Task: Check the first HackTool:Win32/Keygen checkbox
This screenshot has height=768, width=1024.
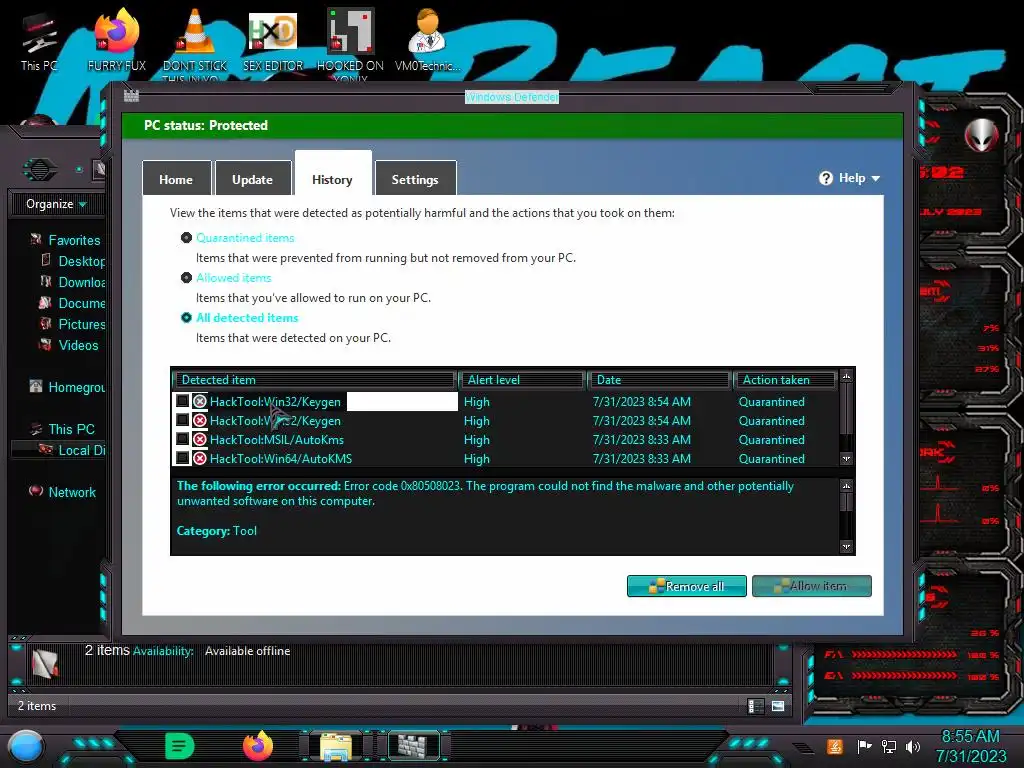Action: 183,401
